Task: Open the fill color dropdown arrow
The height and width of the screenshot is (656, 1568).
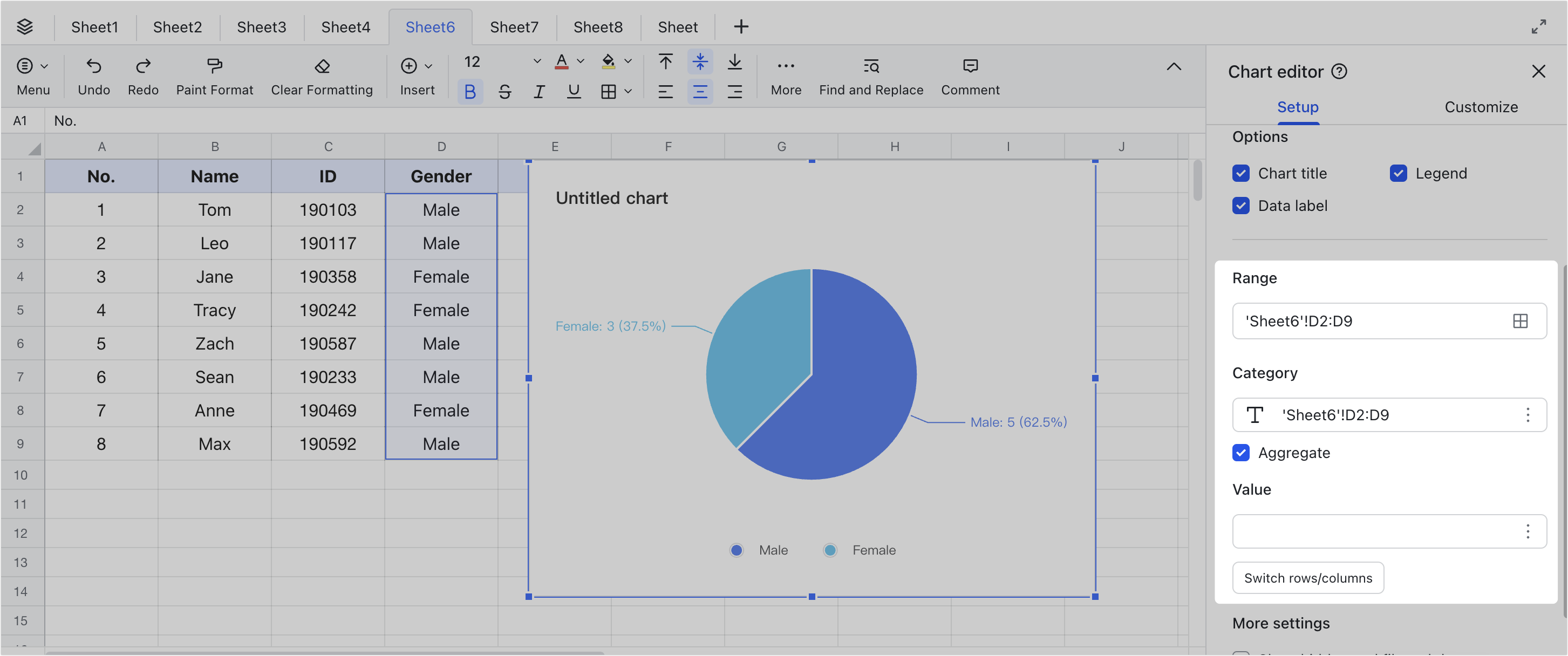Action: [628, 61]
